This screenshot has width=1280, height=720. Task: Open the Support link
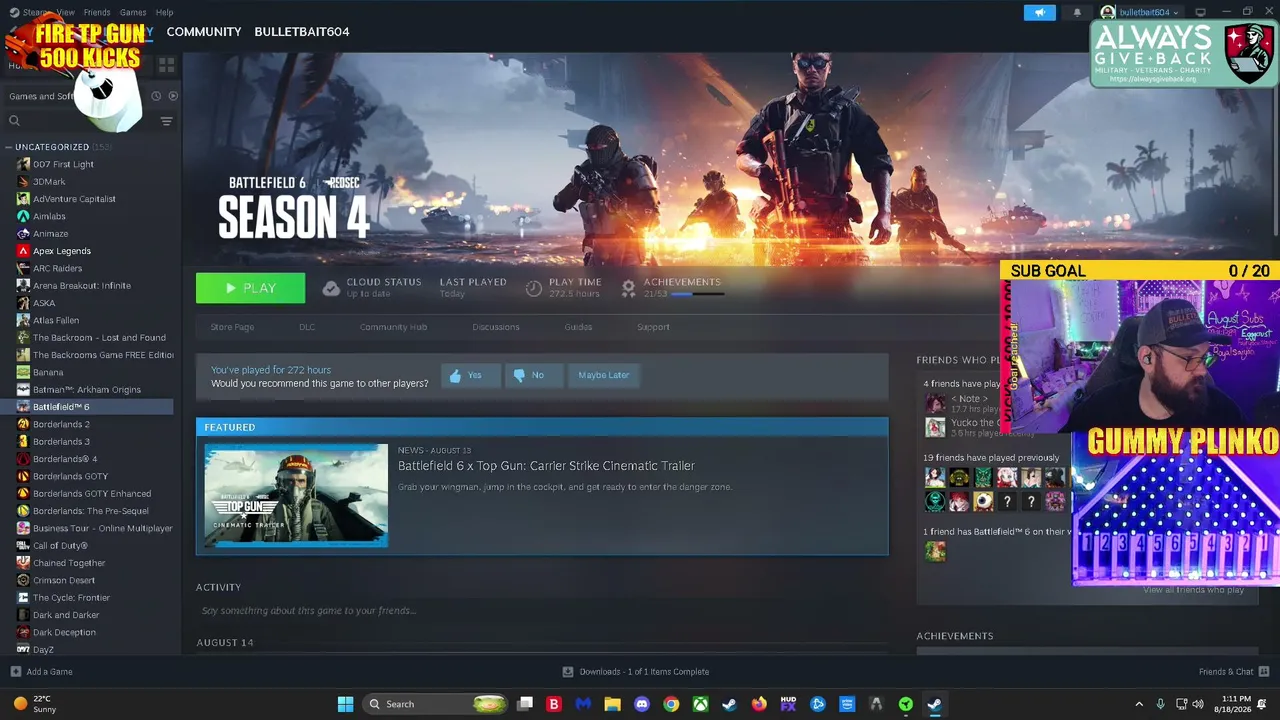point(653,327)
